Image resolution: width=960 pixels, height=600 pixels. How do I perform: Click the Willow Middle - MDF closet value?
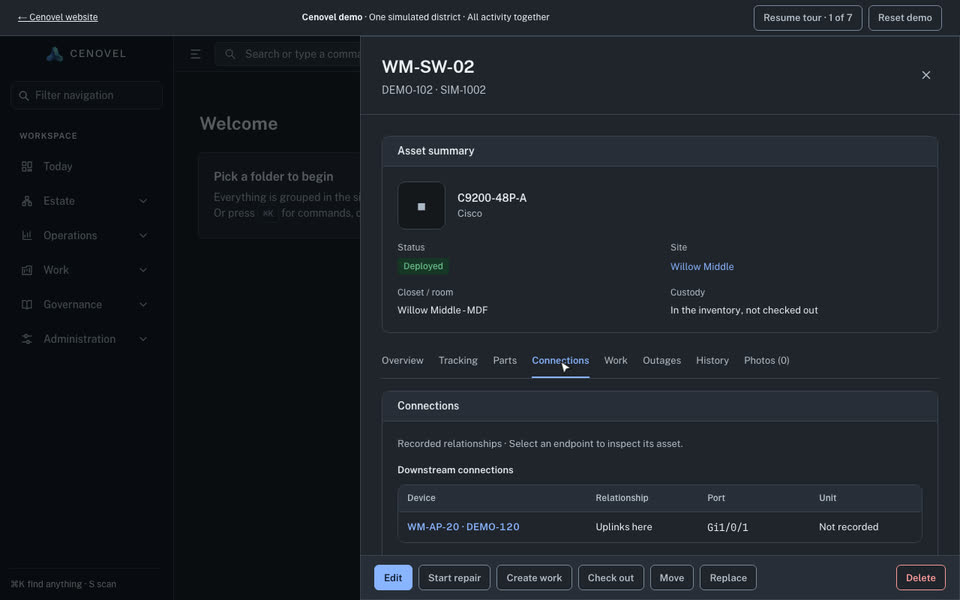tap(443, 310)
